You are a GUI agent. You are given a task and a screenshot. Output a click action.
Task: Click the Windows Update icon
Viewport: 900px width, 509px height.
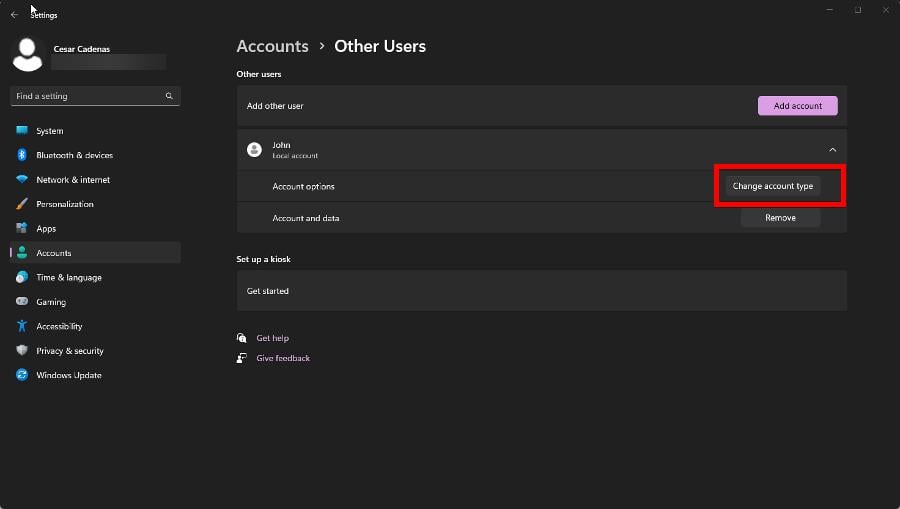[21, 375]
